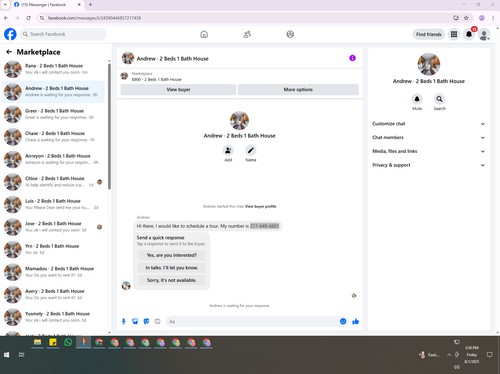Open a new browser tab
The width and height of the screenshot is (500, 374).
click(x=90, y=5)
